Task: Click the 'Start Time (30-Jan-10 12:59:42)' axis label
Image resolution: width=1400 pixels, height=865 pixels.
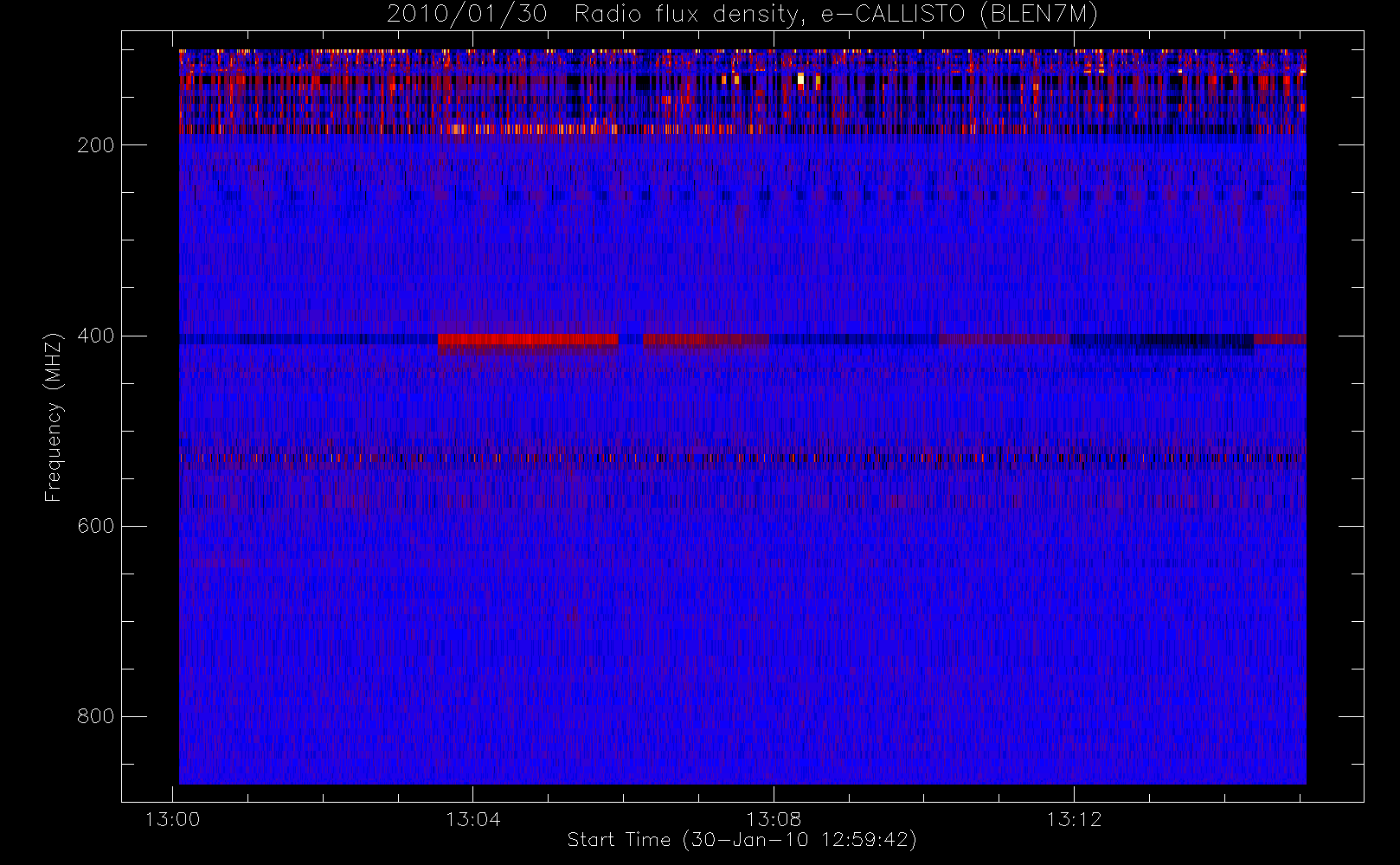Action: [742, 840]
